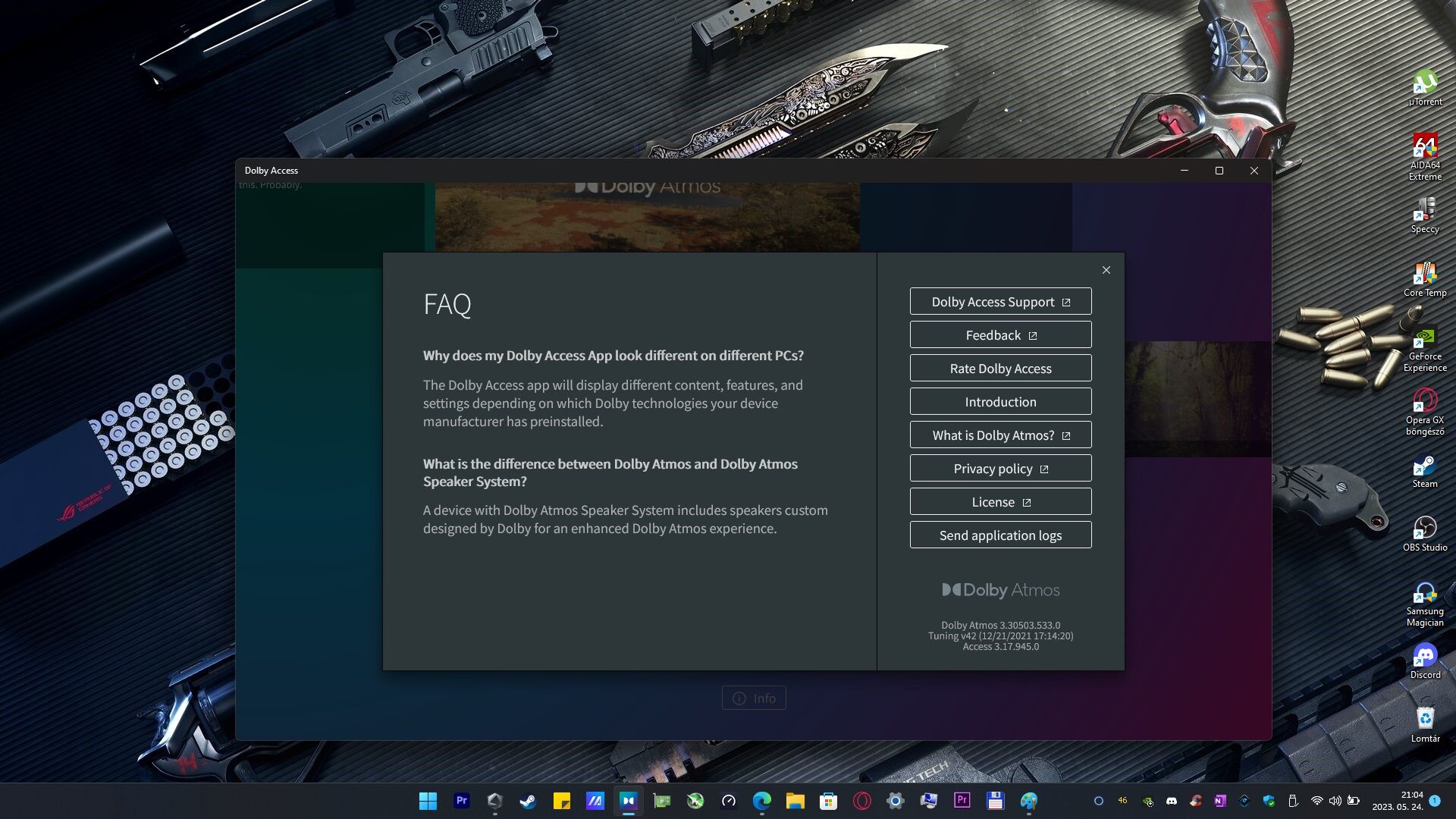Screen dimensions: 1456x819
Task: Close the FAQ dialog
Action: [x=1106, y=270]
